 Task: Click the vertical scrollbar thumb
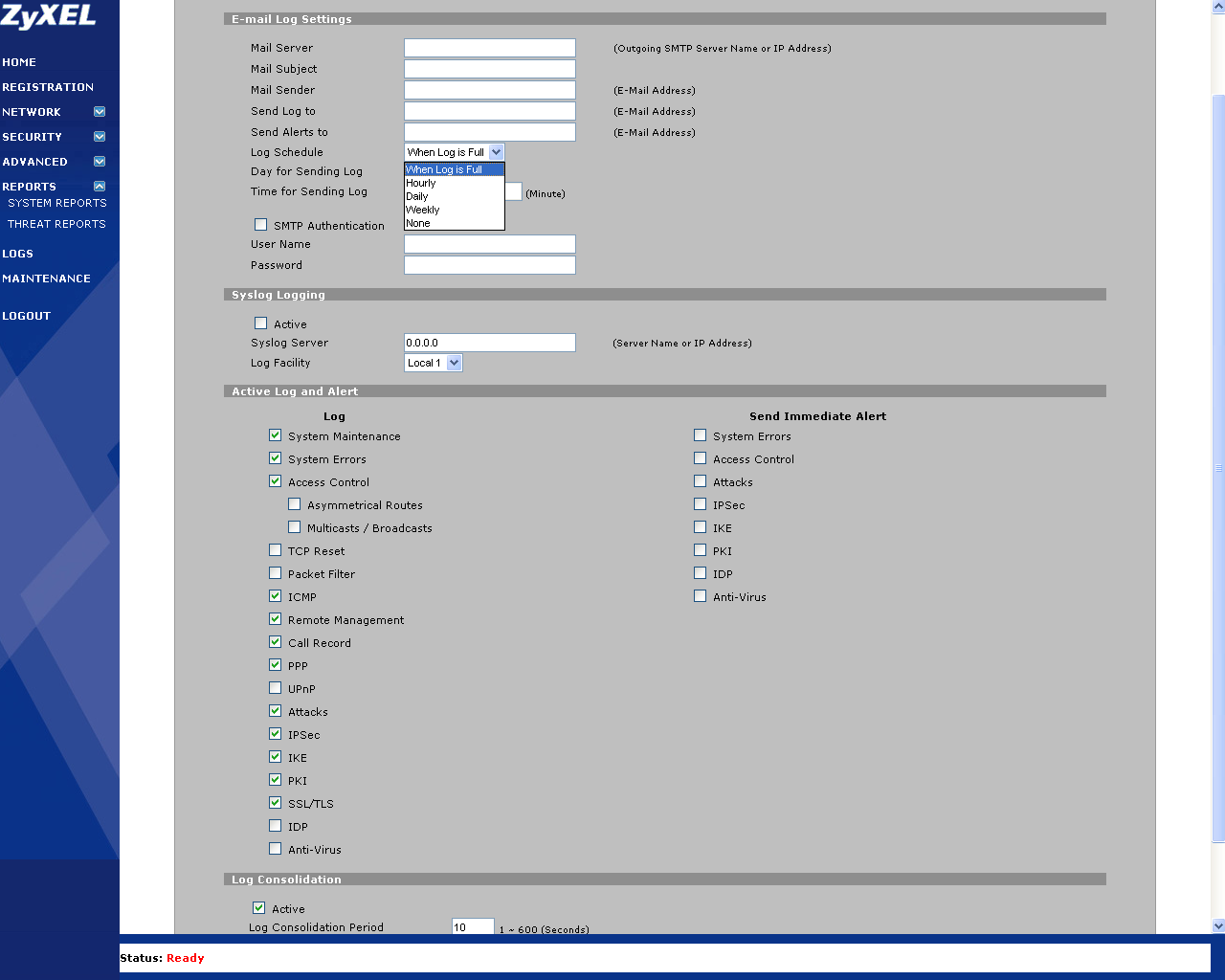point(1218,469)
